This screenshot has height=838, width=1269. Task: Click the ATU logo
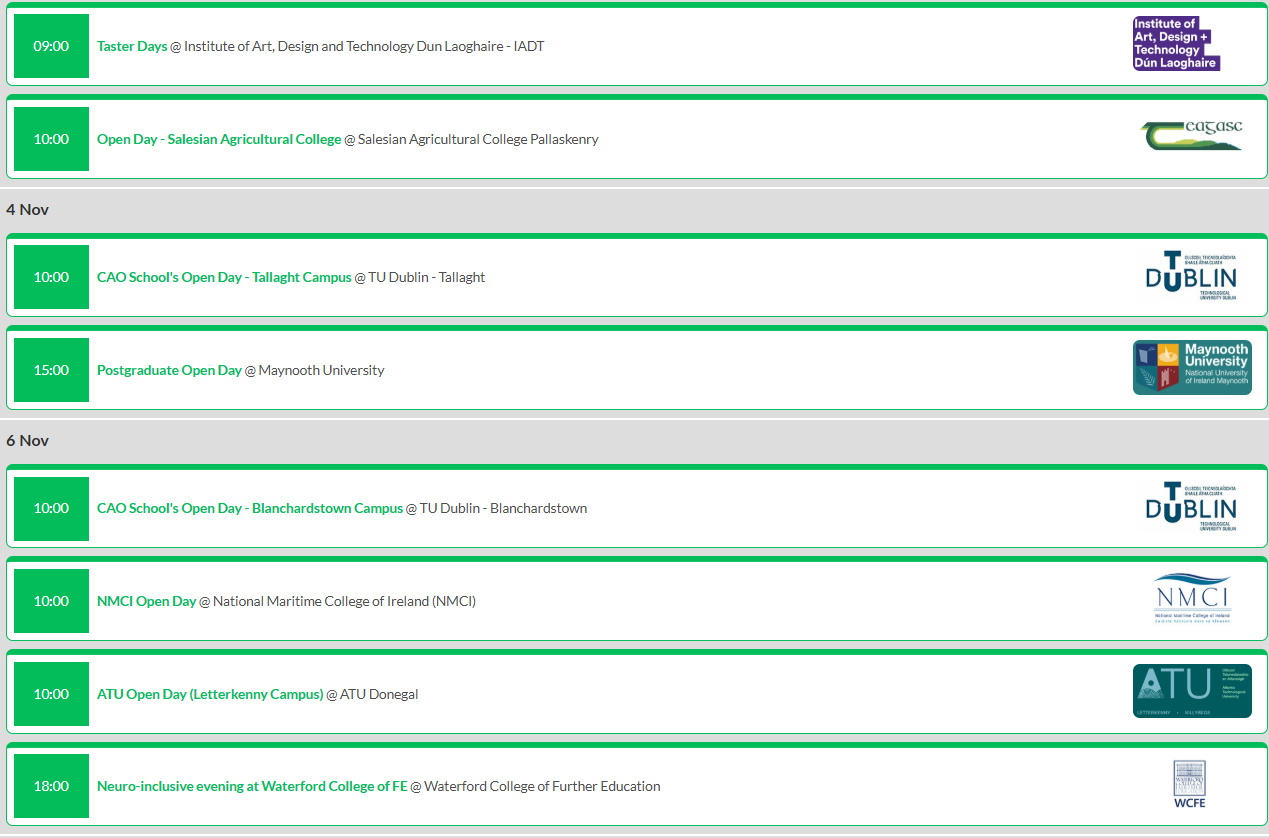pos(1191,691)
